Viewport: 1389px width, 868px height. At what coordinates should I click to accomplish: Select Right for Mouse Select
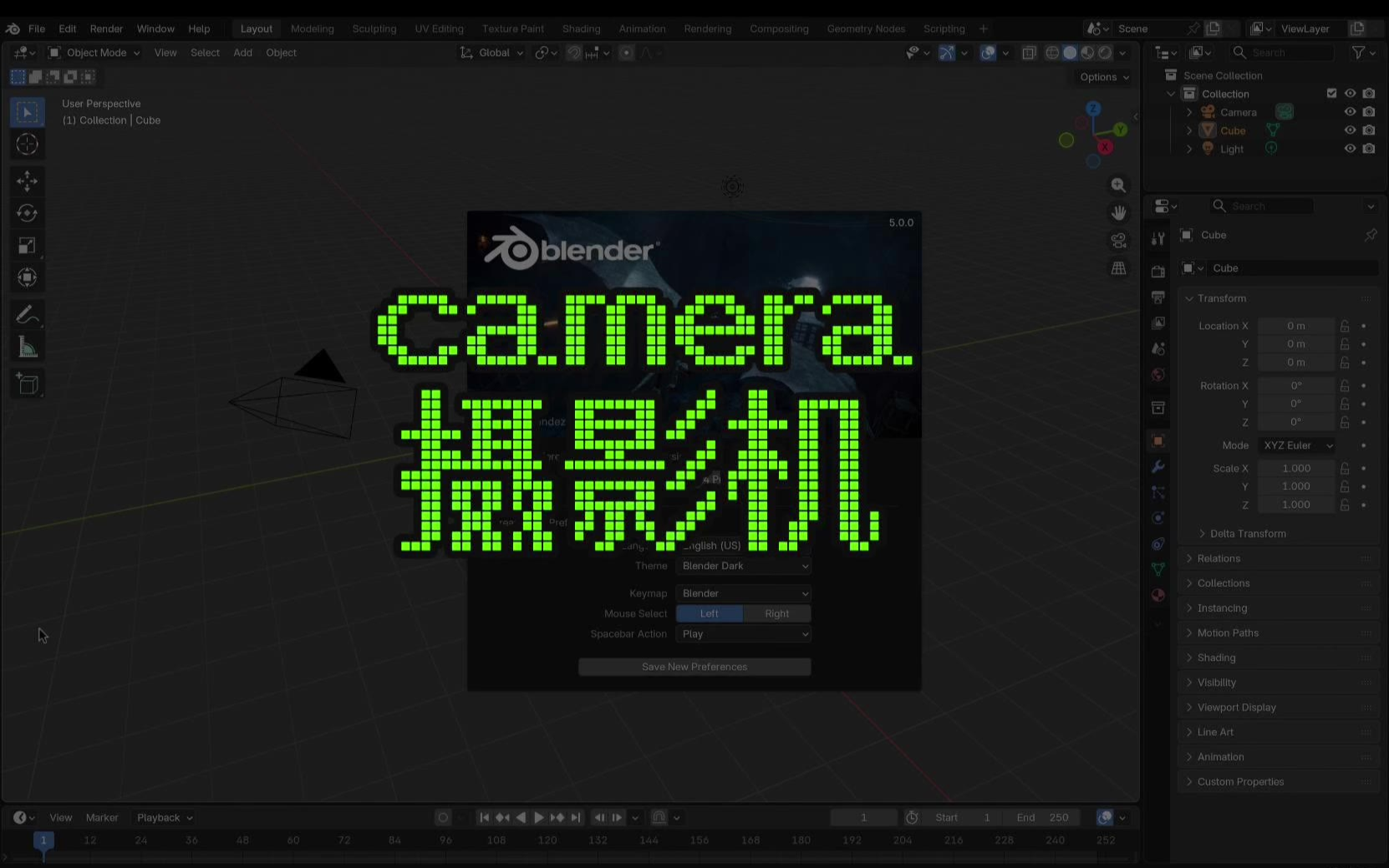point(776,613)
